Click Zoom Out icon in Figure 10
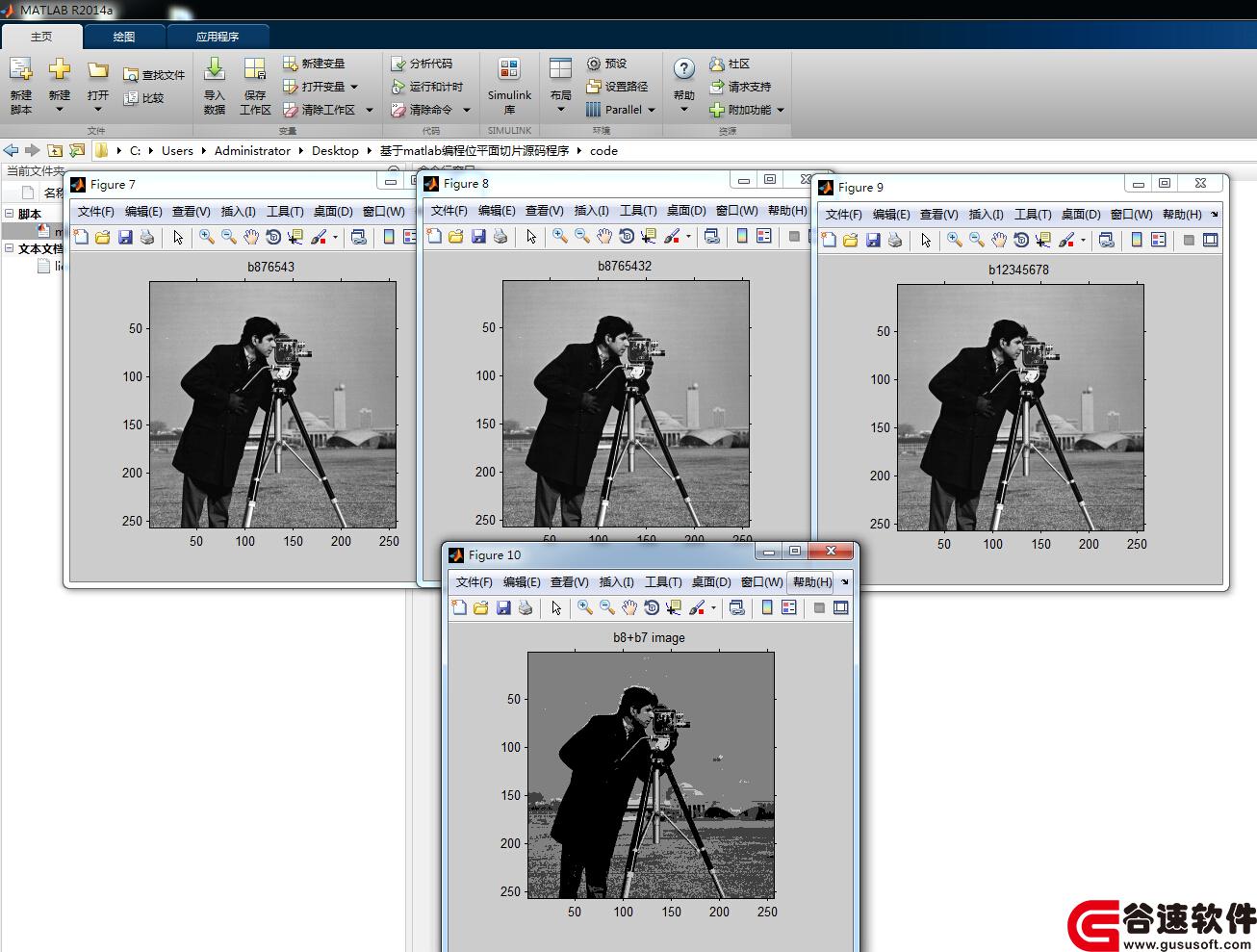The height and width of the screenshot is (952, 1257). pos(607,607)
